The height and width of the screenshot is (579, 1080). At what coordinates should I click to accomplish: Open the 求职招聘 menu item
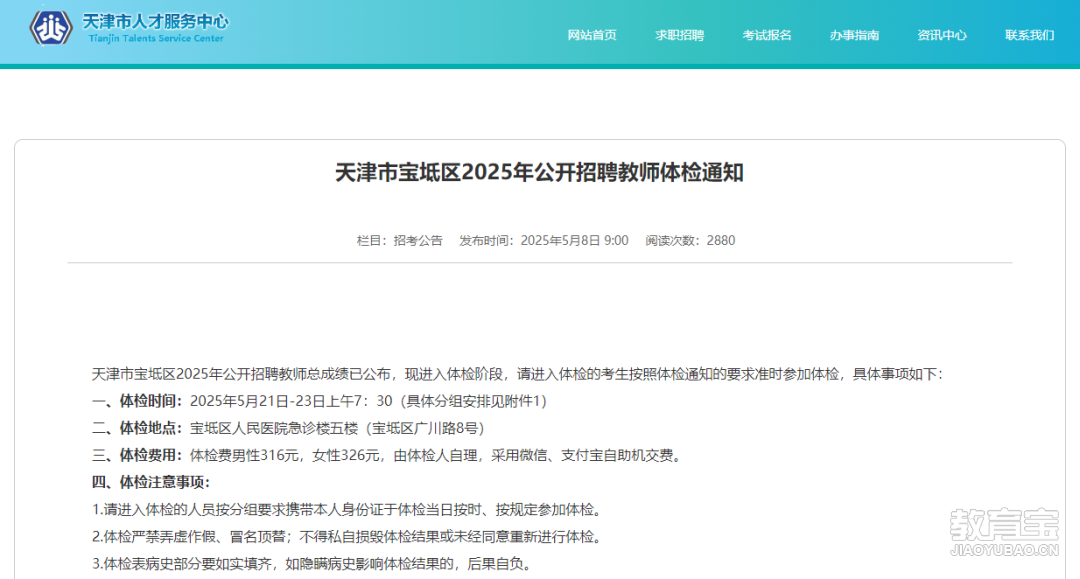(679, 35)
